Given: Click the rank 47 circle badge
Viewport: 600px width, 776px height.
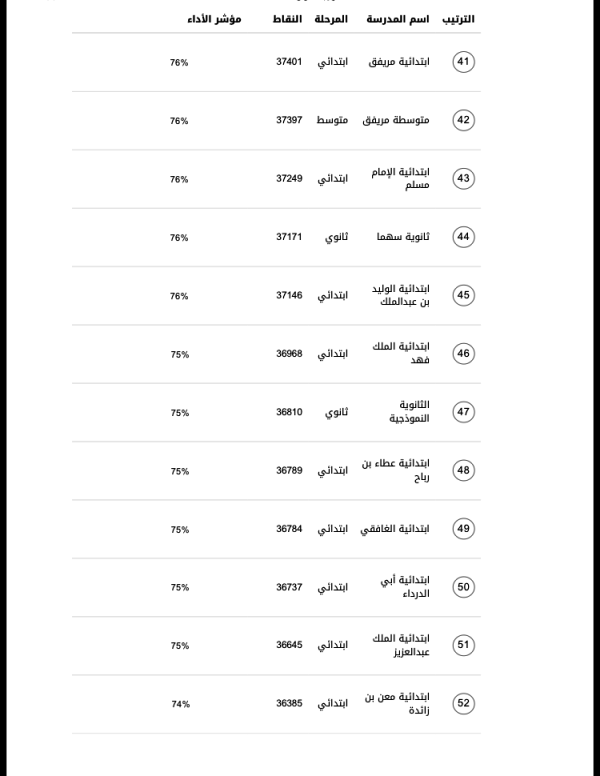Looking at the screenshot, I should click(463, 412).
